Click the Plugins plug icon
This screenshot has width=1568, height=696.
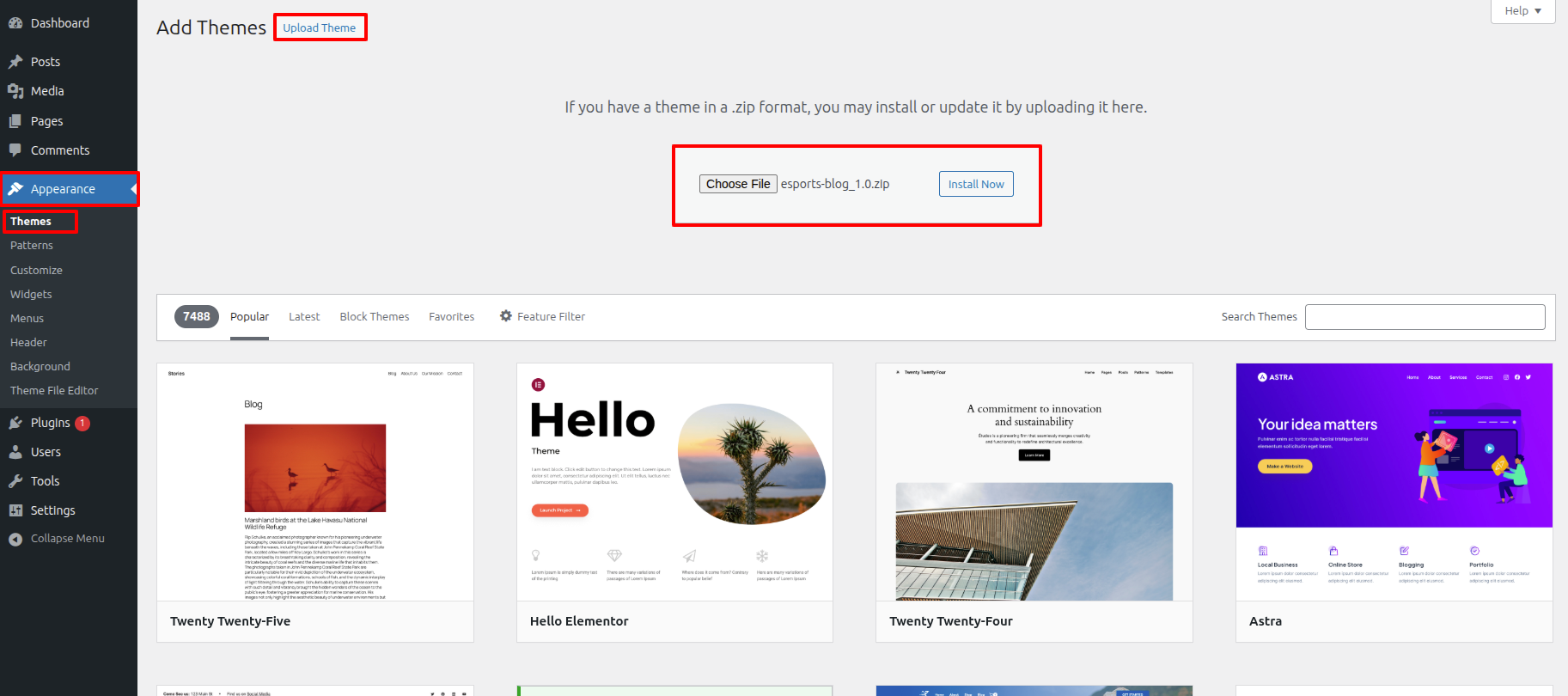[x=15, y=423]
